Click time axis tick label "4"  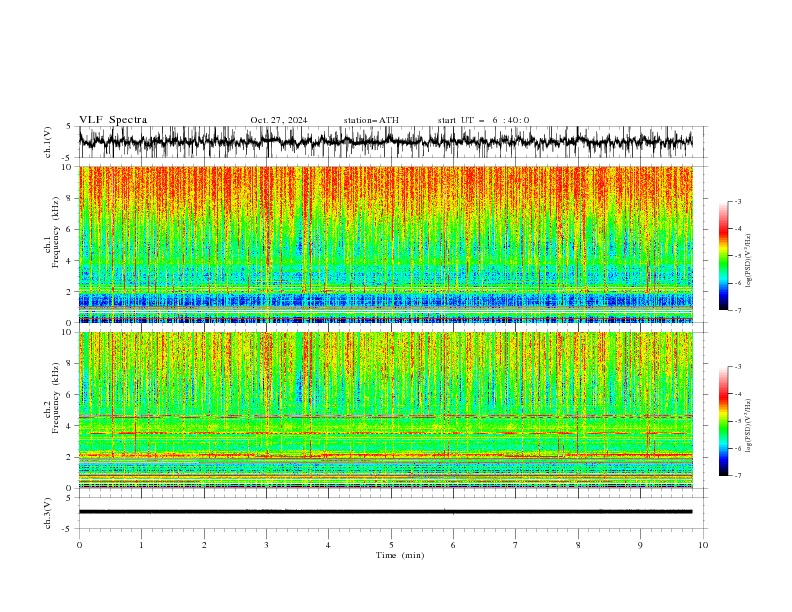point(328,545)
